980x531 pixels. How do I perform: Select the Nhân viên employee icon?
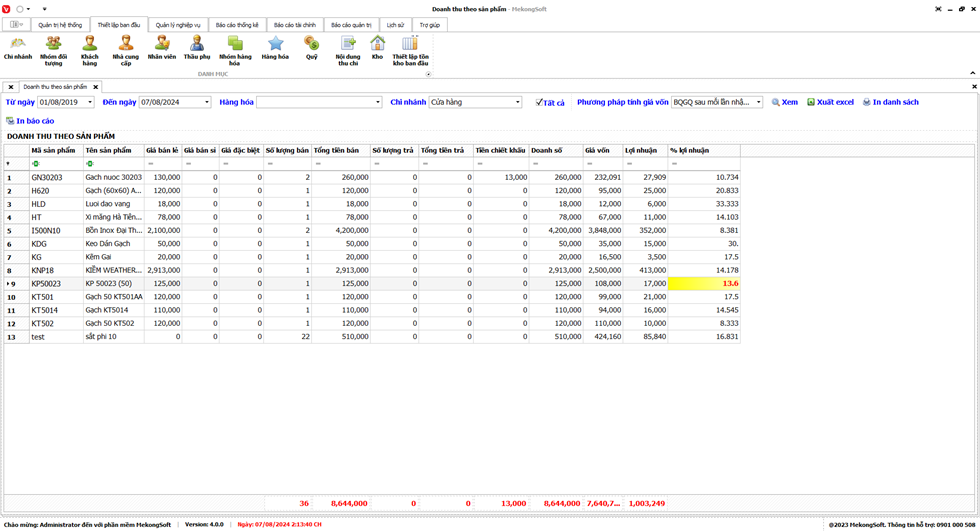(x=162, y=48)
